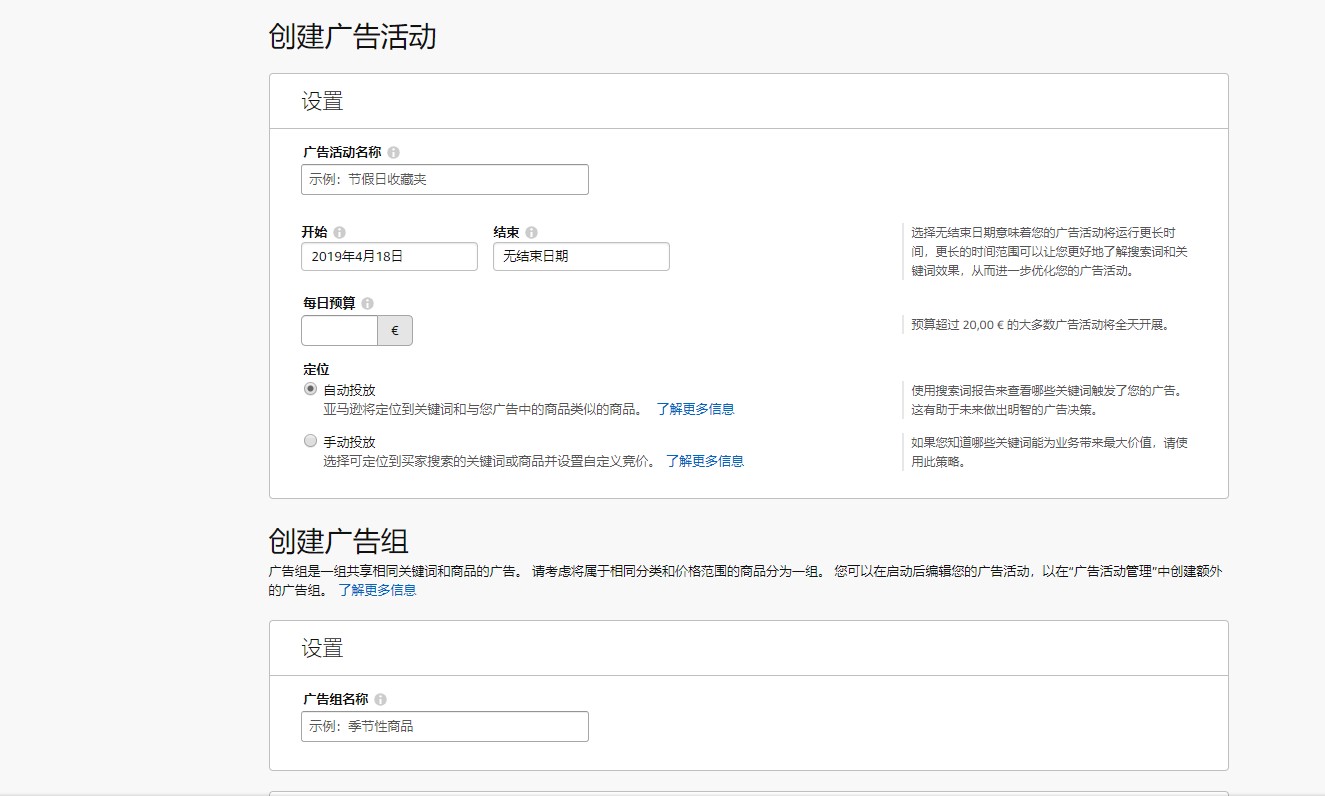This screenshot has width=1325, height=796.
Task: Open 了解更多信息 link under 自动投放
Action: pos(695,409)
